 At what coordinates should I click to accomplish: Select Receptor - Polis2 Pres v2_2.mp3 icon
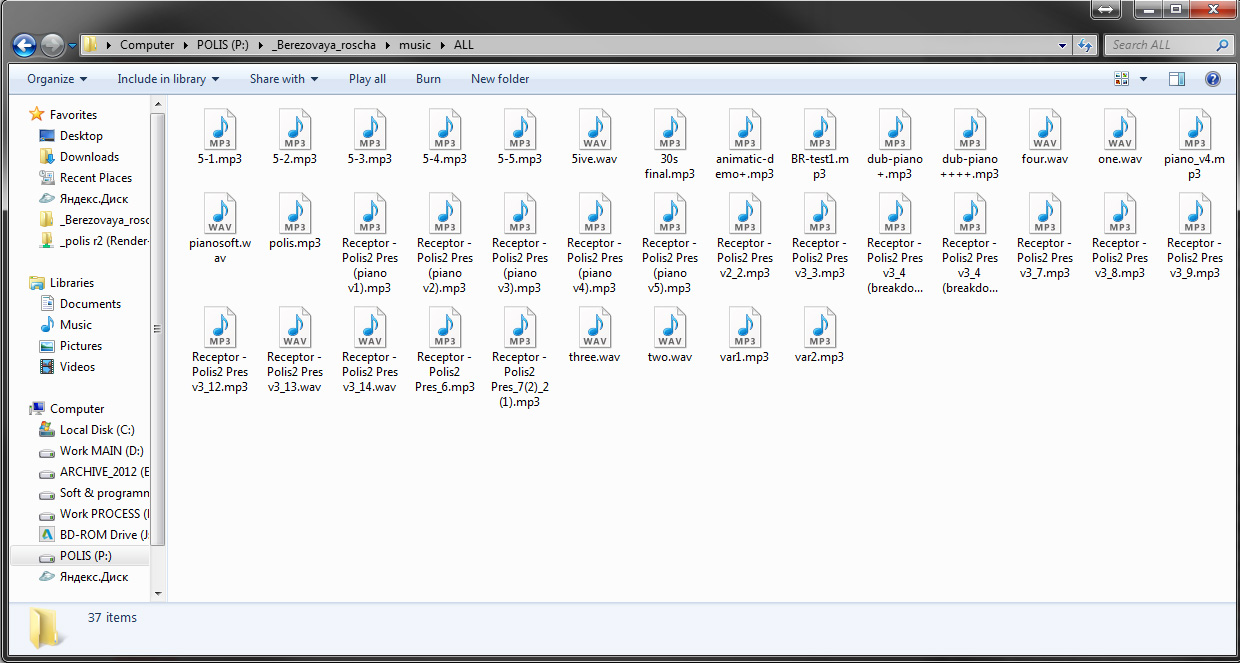[745, 213]
